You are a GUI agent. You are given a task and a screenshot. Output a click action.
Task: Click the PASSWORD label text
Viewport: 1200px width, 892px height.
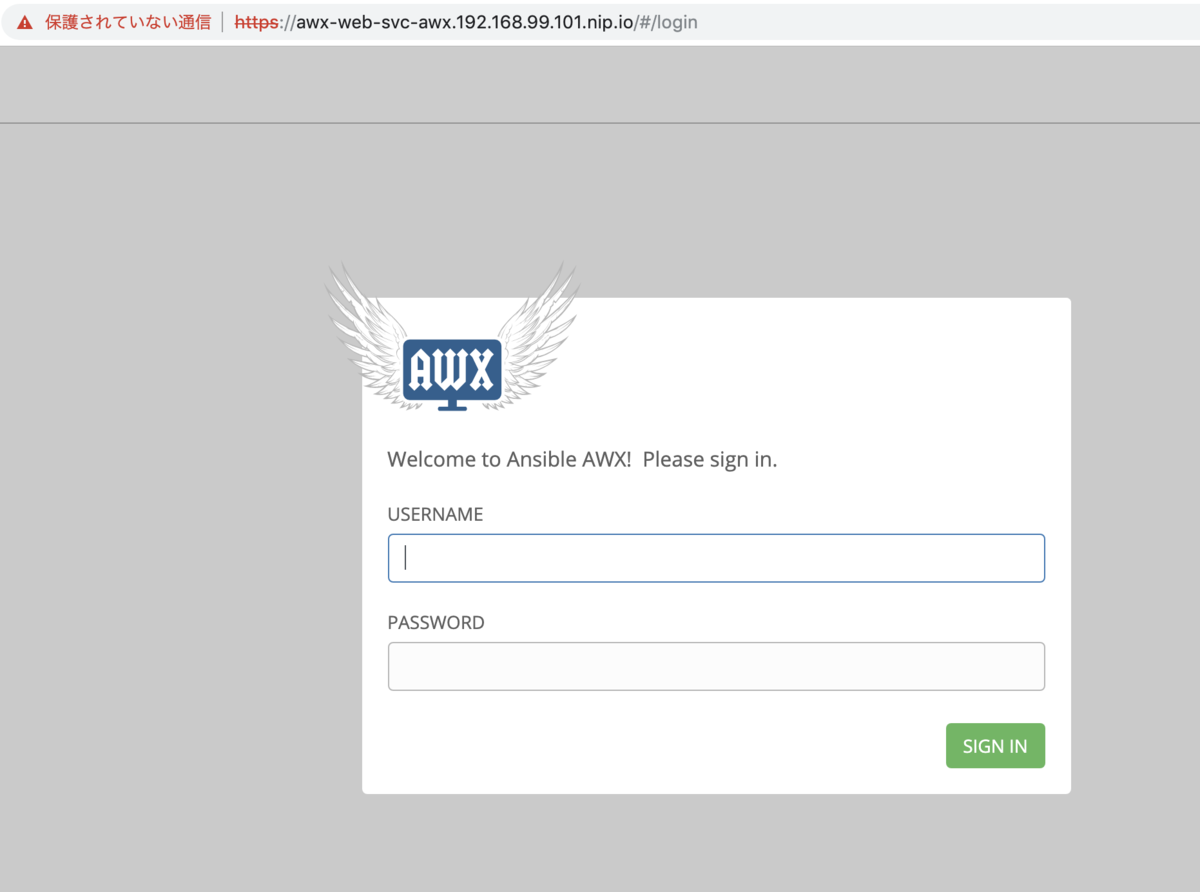pos(436,623)
